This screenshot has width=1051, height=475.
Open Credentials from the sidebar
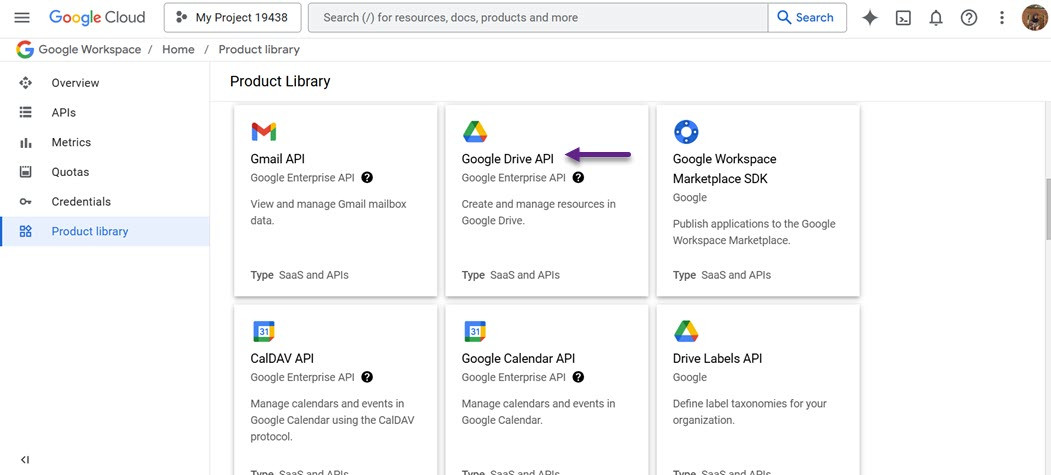point(81,202)
